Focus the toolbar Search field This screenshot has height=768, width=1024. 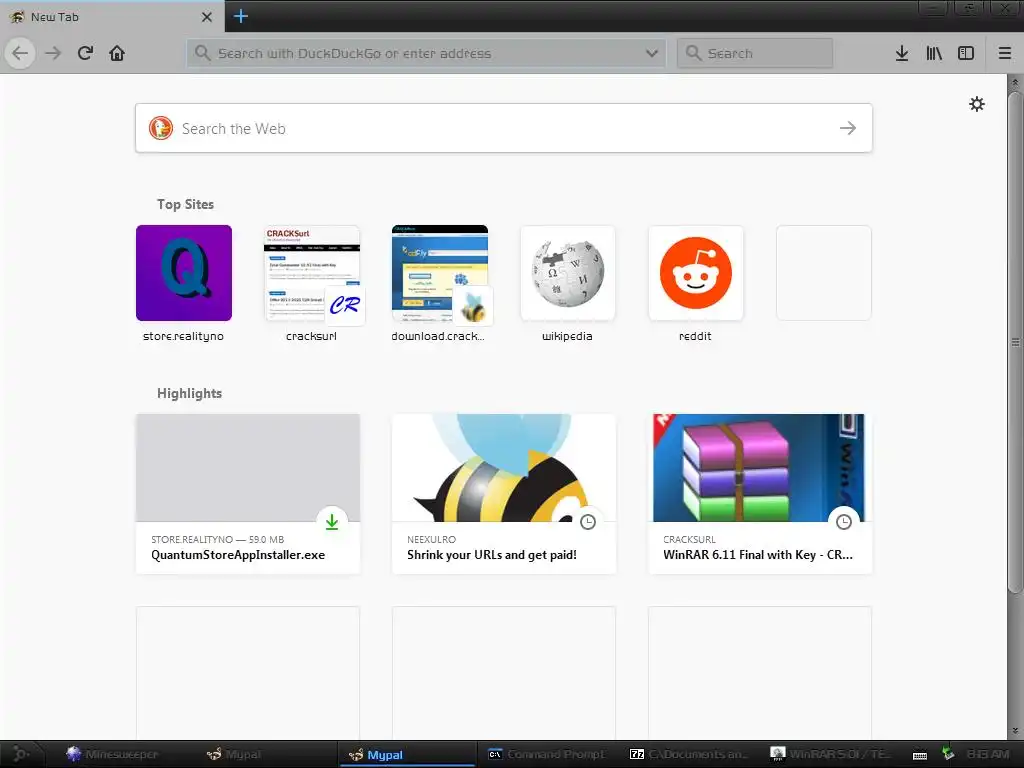pos(755,53)
